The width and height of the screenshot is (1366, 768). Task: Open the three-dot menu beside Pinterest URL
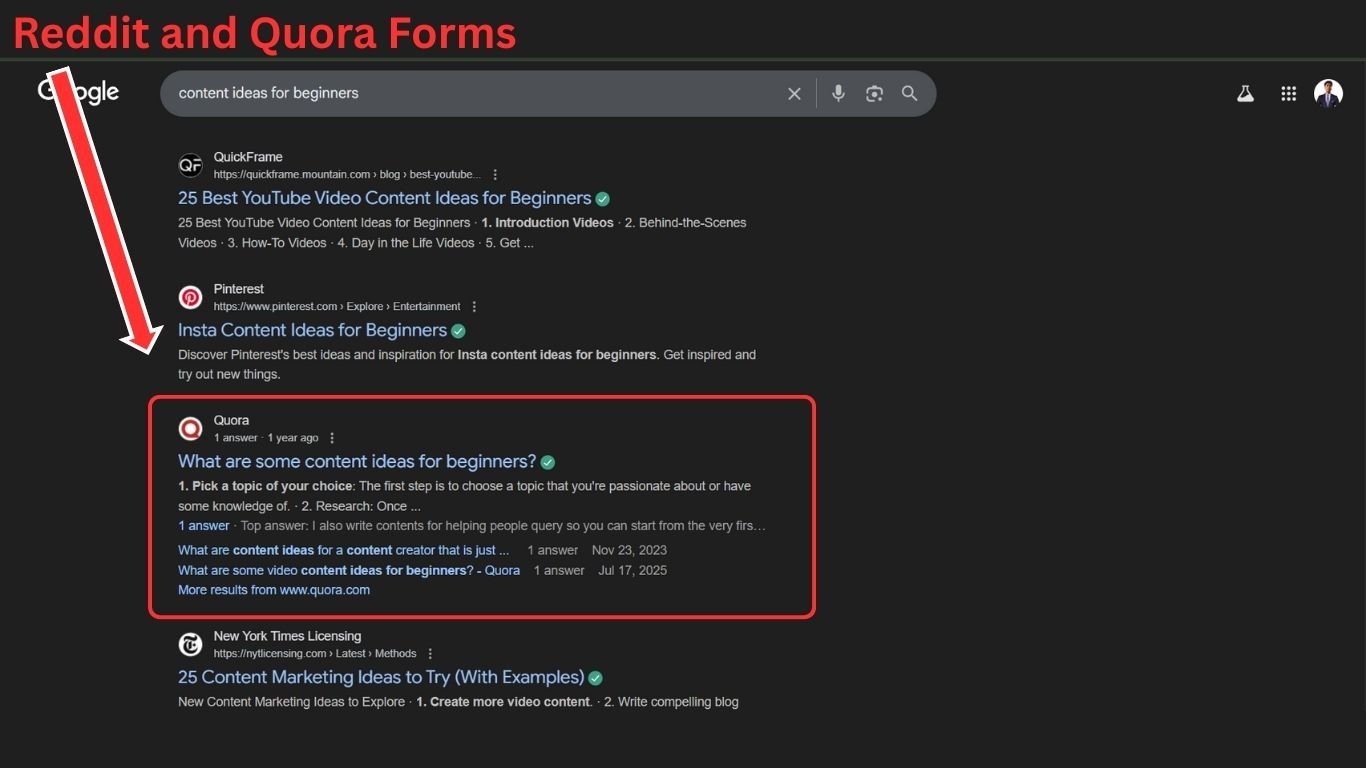click(474, 307)
